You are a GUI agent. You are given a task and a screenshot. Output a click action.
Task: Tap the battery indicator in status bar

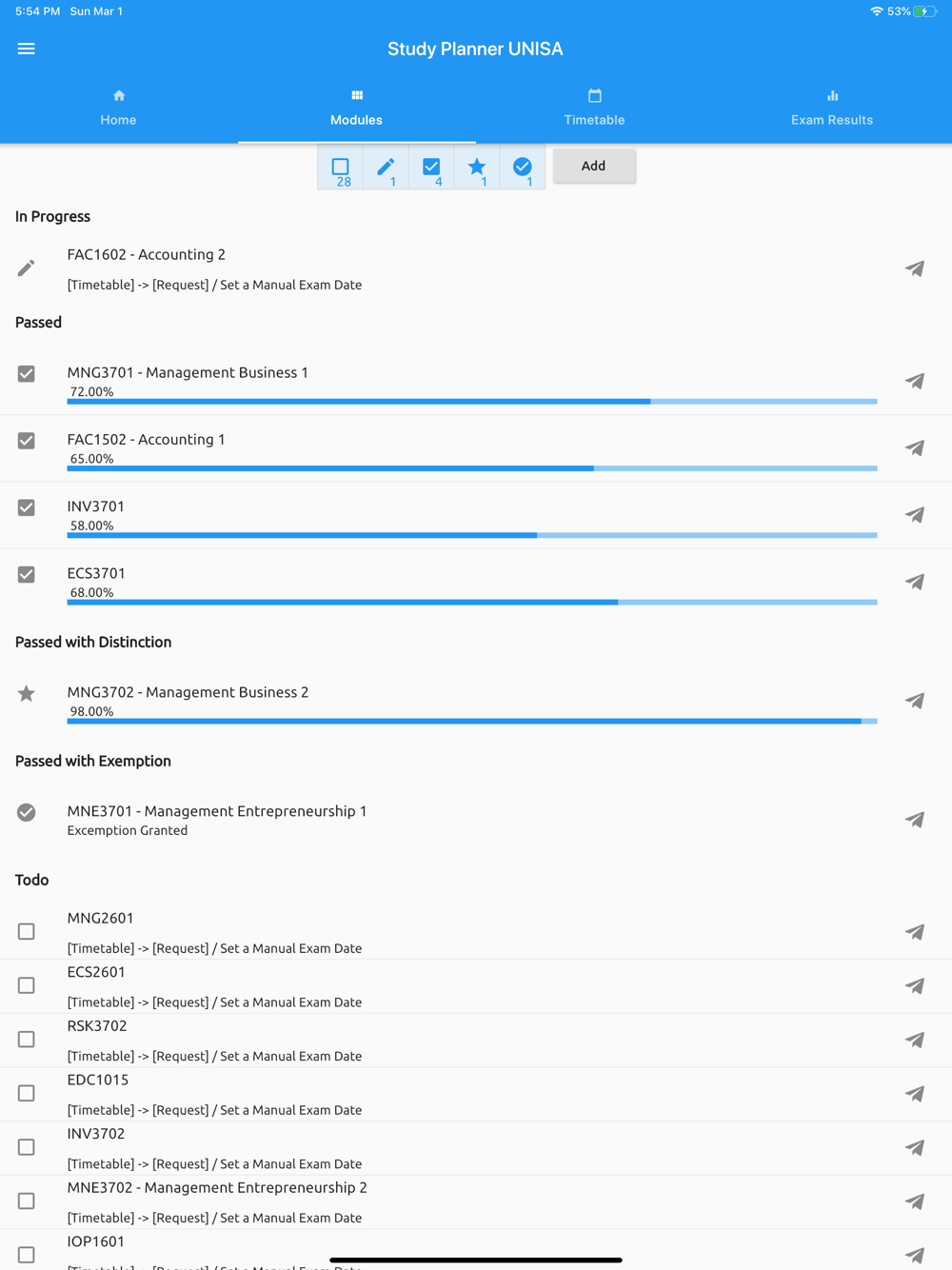925,11
